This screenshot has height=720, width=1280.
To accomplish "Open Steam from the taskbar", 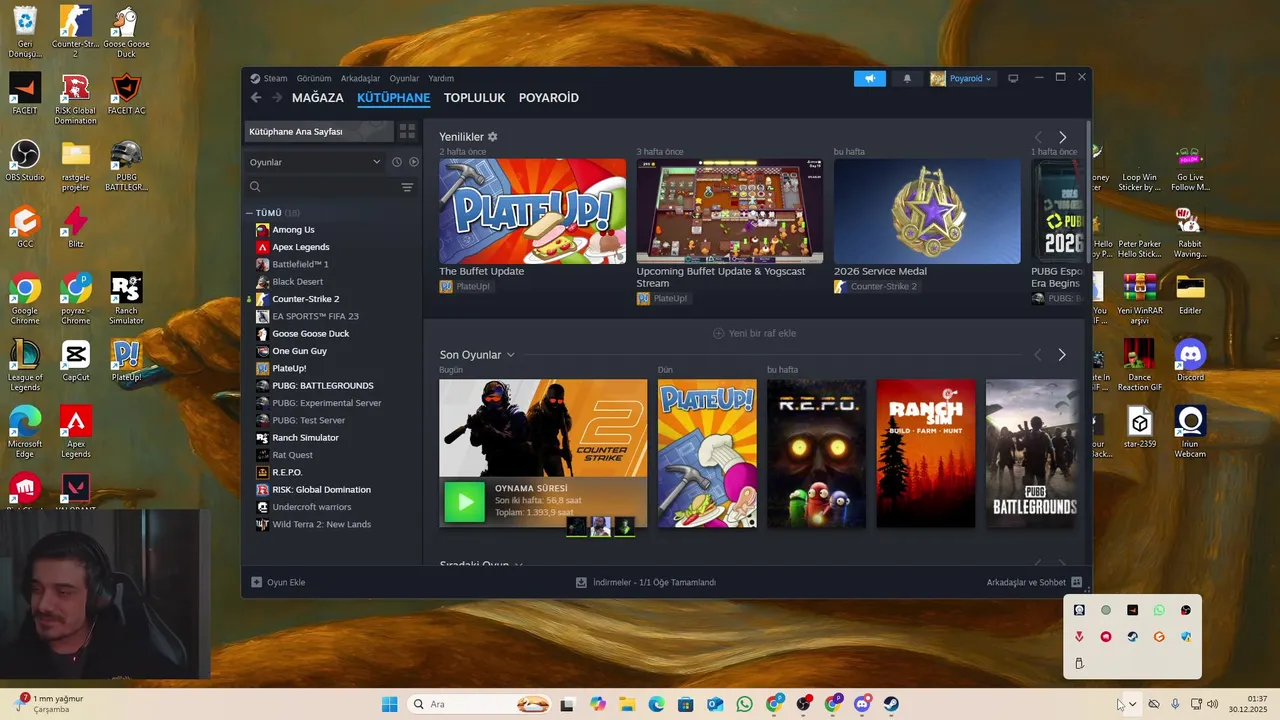I will (890, 704).
